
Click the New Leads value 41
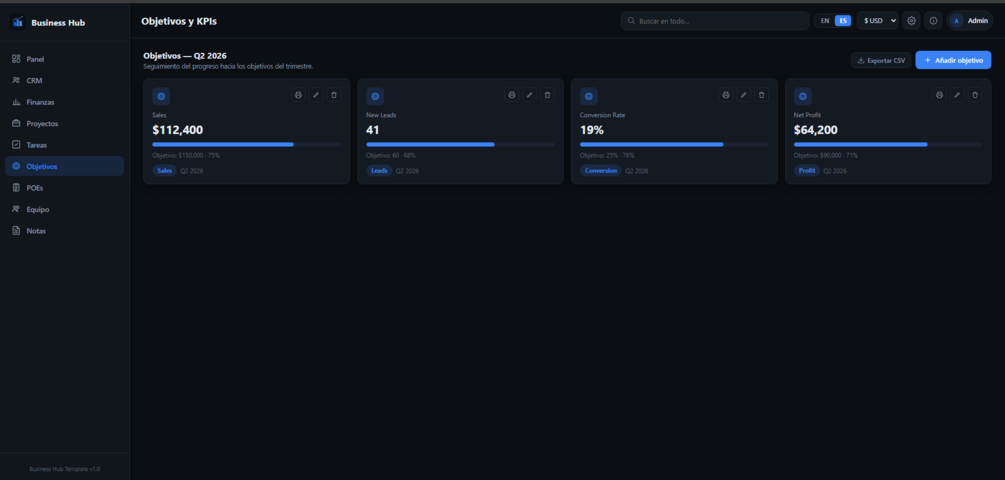[373, 130]
